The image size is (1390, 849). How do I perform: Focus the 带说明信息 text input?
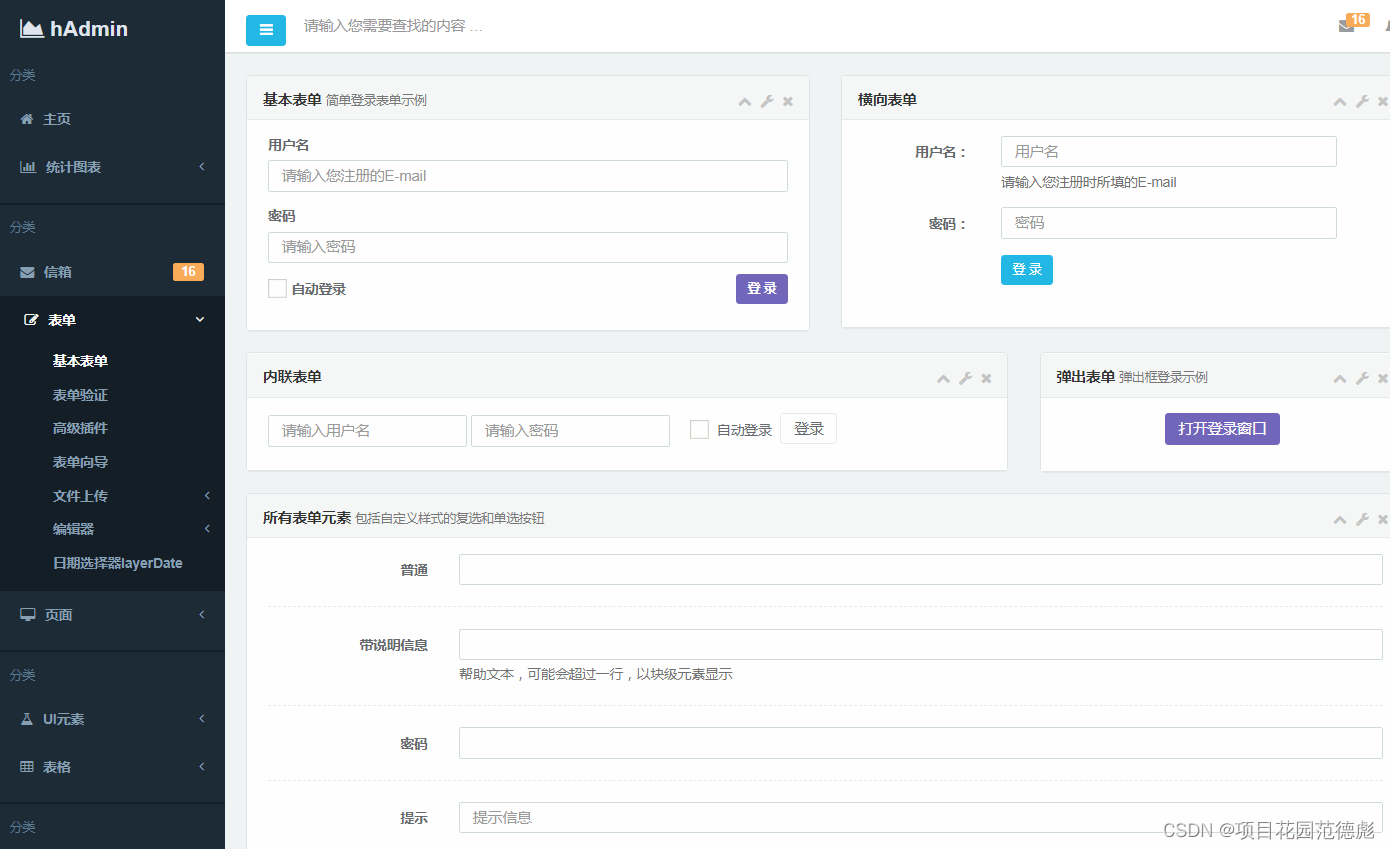pyautogui.click(x=921, y=645)
